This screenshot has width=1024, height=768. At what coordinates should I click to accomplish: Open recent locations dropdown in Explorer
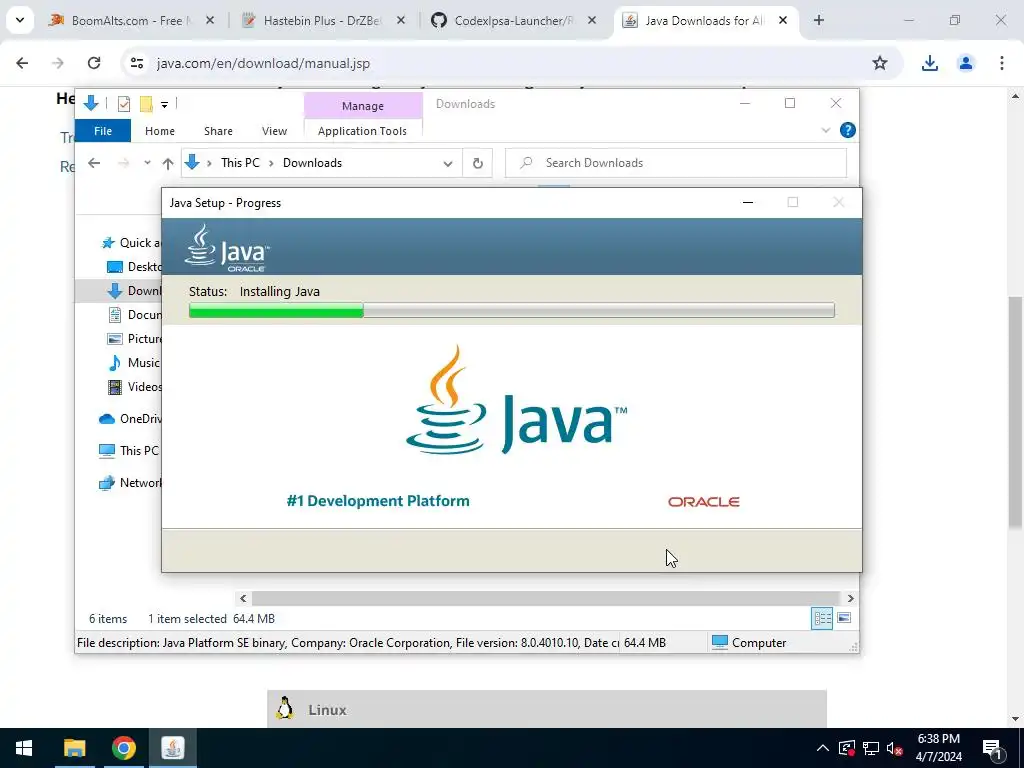(147, 163)
